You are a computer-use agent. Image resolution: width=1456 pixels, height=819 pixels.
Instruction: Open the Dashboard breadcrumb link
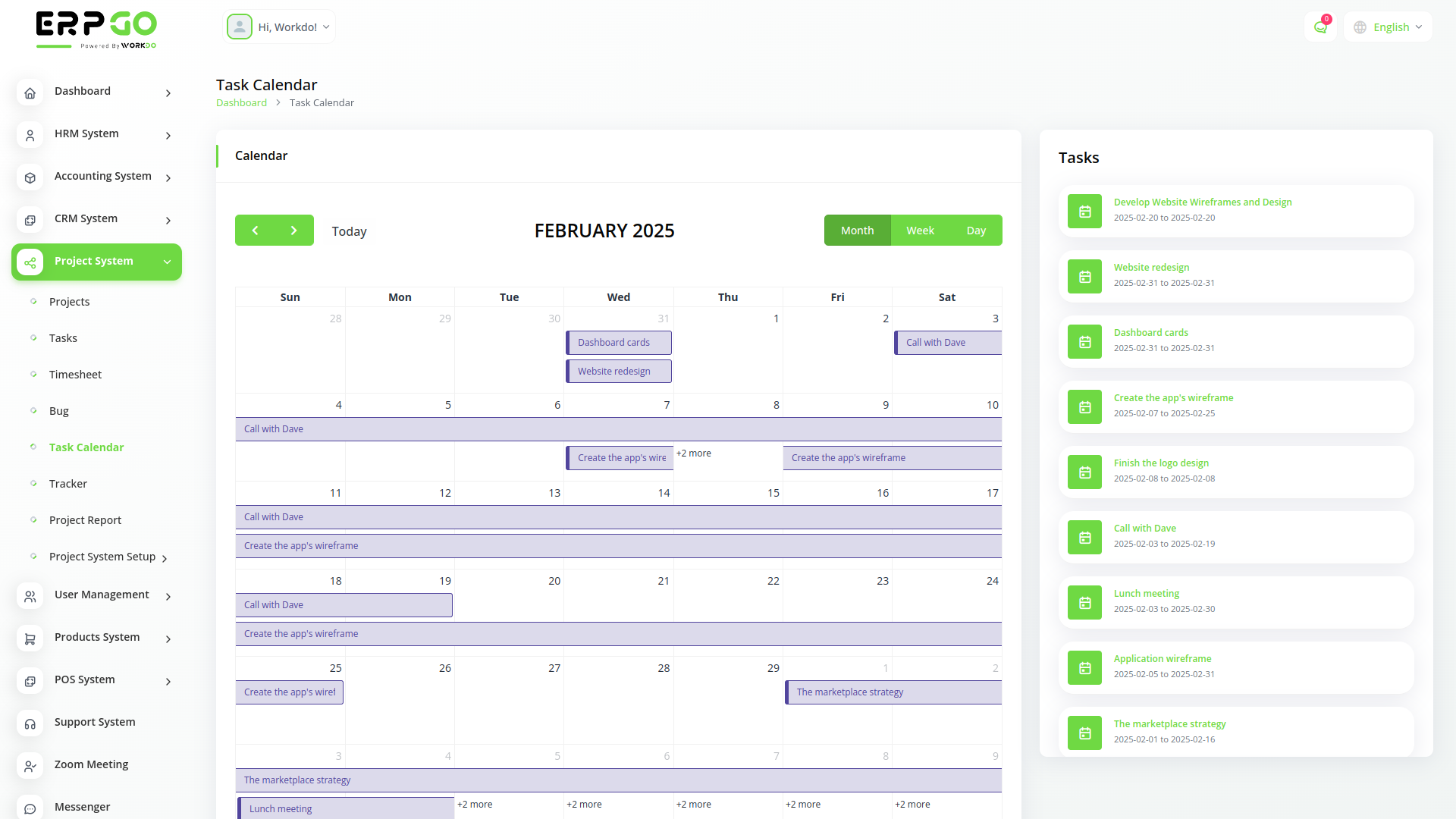click(x=241, y=102)
